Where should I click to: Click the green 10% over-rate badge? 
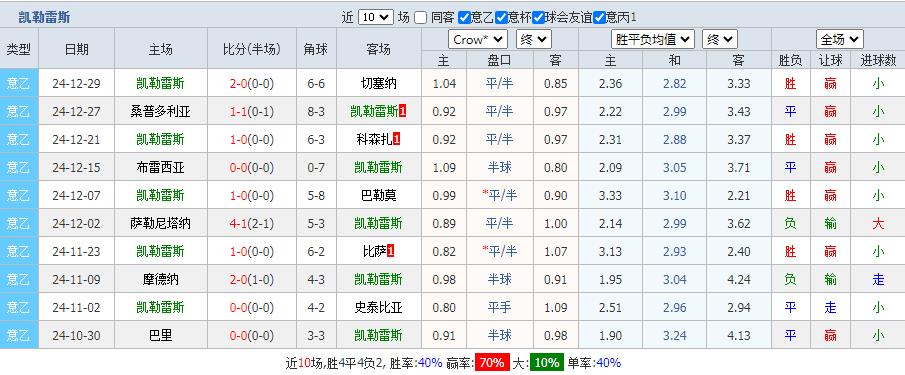(x=546, y=363)
